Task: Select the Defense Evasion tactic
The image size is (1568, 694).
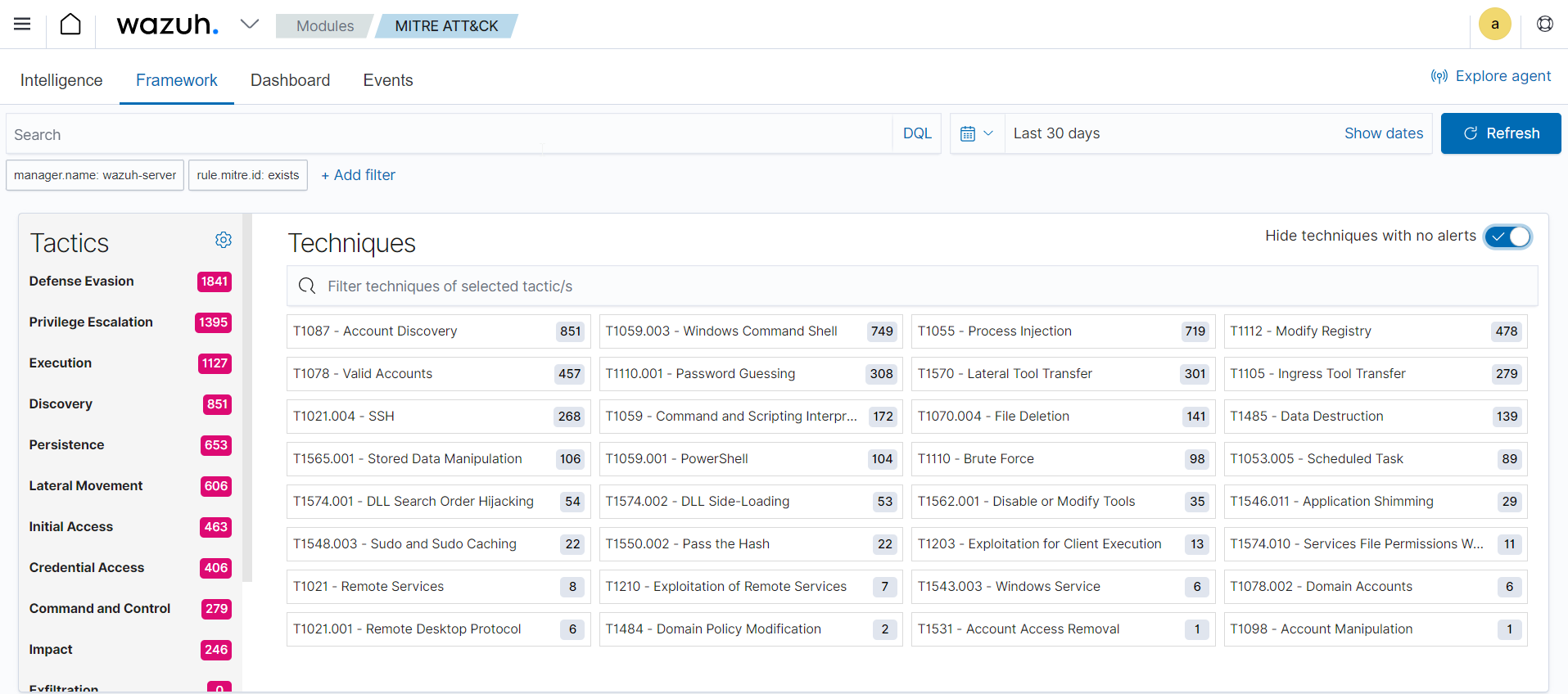Action: (x=130, y=282)
